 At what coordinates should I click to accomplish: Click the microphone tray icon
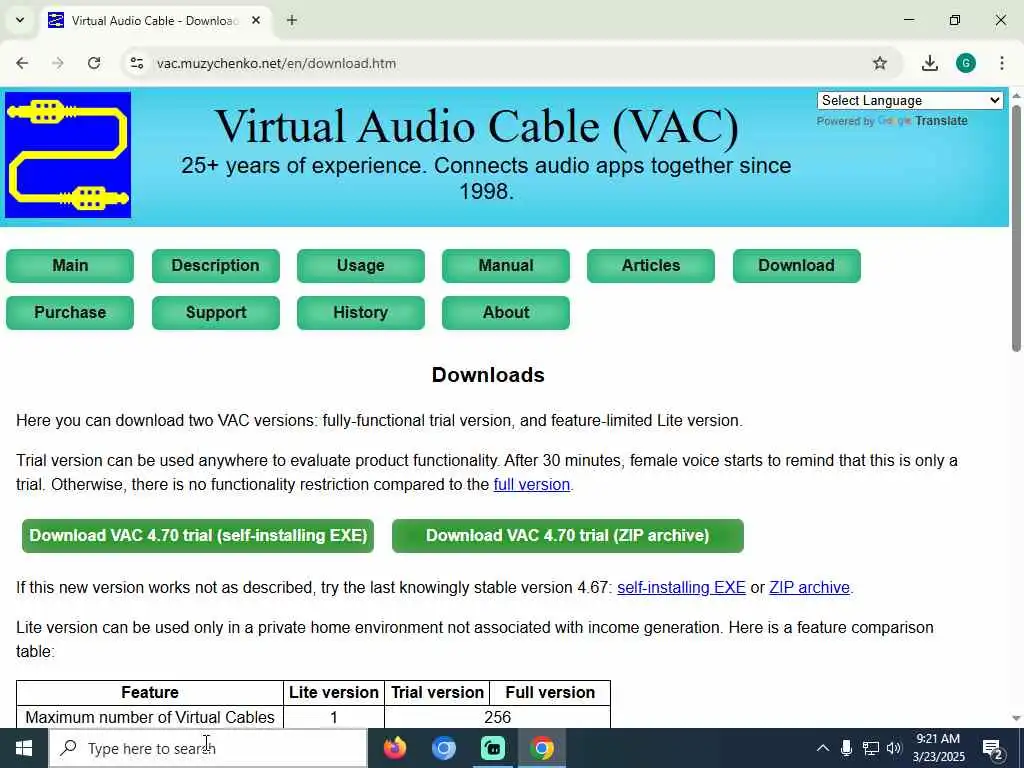(846, 748)
